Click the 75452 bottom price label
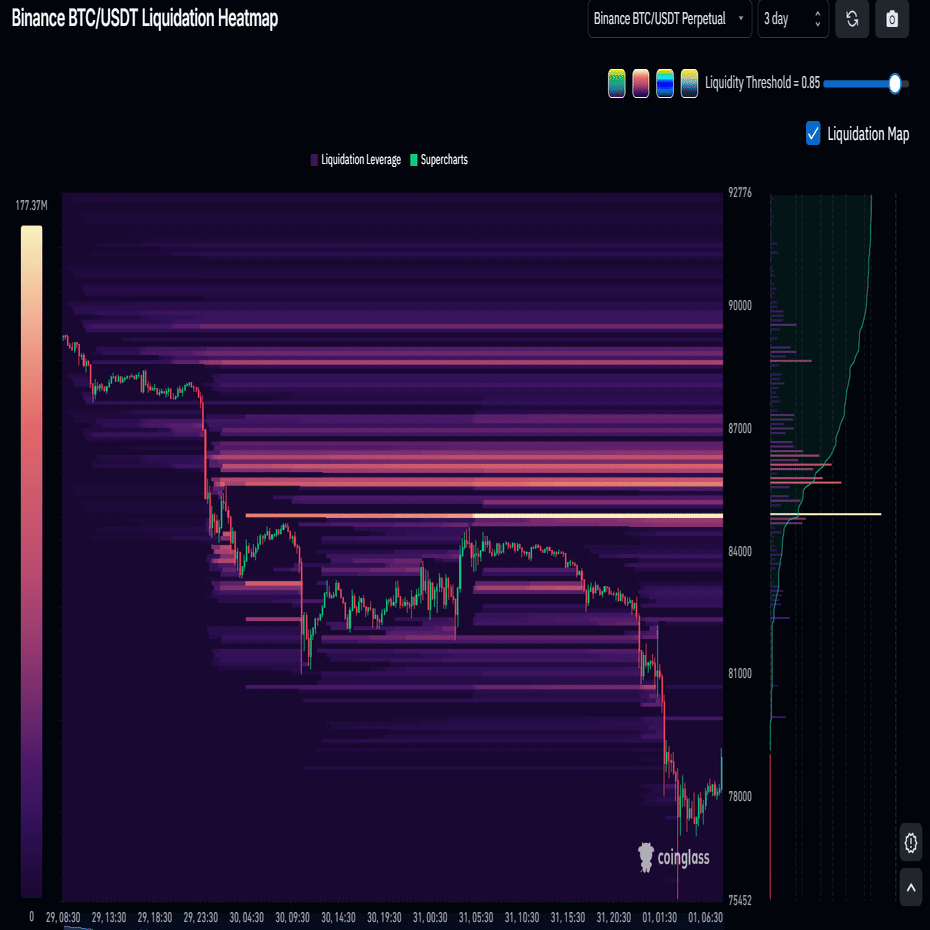The width and height of the screenshot is (930, 930). [740, 900]
